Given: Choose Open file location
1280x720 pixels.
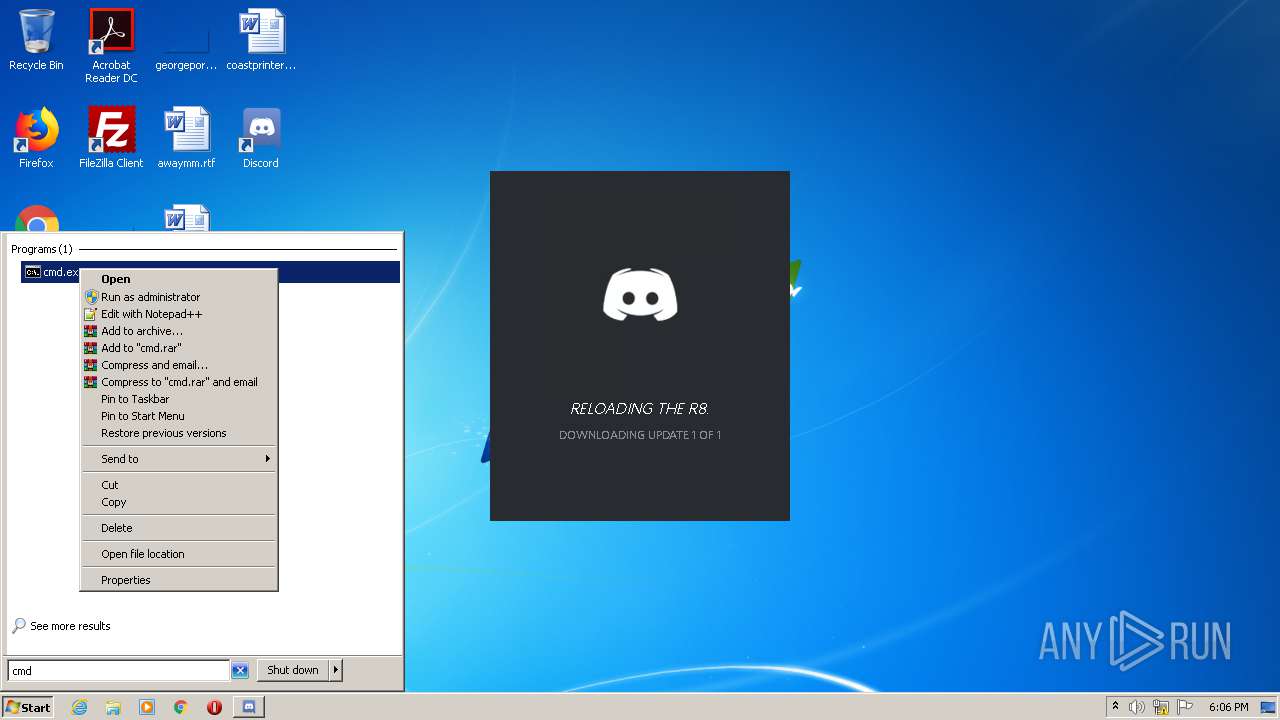Looking at the screenshot, I should tap(179, 554).
